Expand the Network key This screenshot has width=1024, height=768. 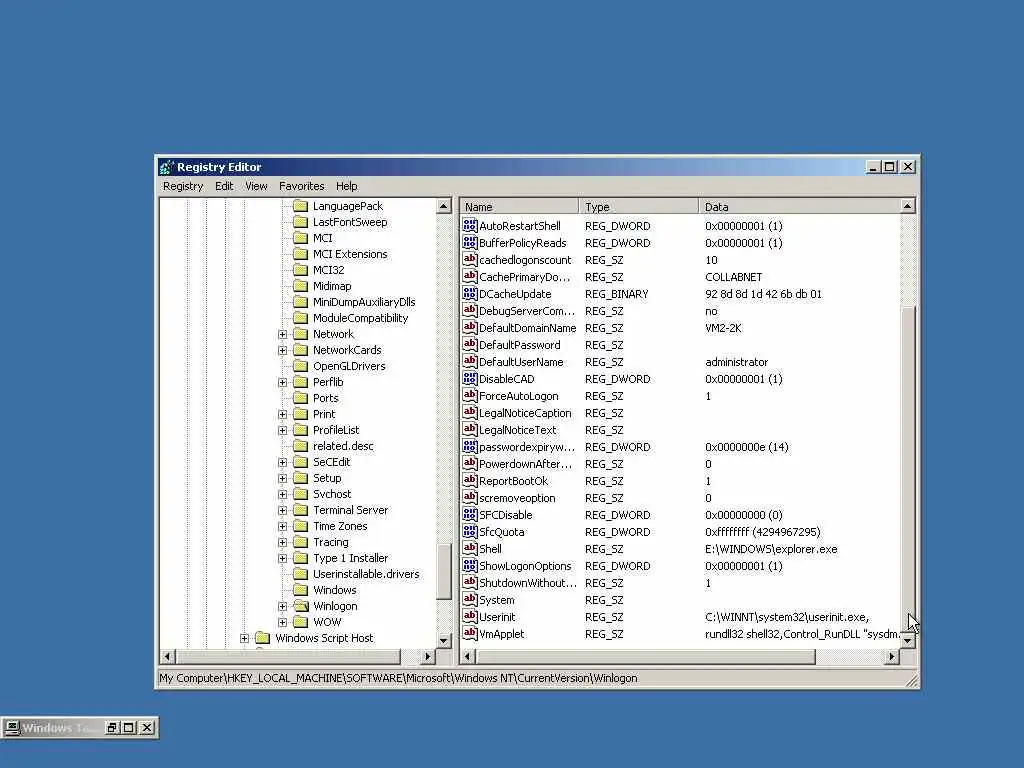tap(283, 334)
